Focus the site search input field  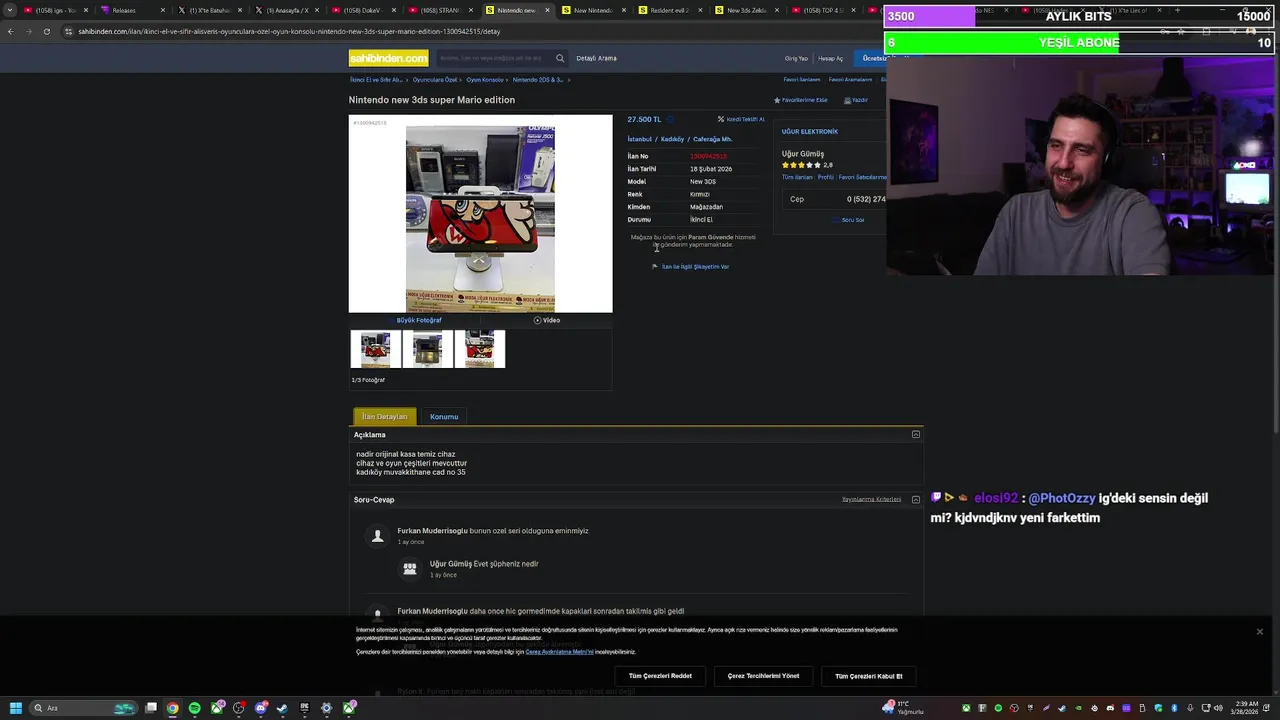click(x=495, y=58)
